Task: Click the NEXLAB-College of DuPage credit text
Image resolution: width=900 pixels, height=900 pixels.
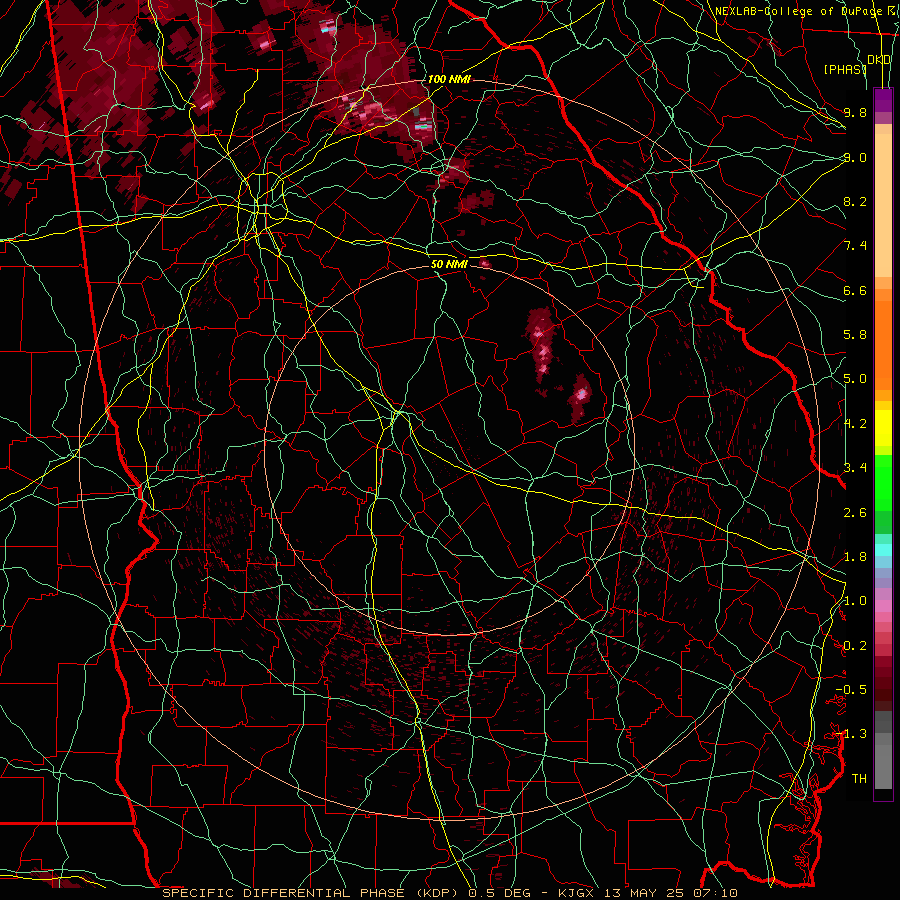Action: (798, 11)
